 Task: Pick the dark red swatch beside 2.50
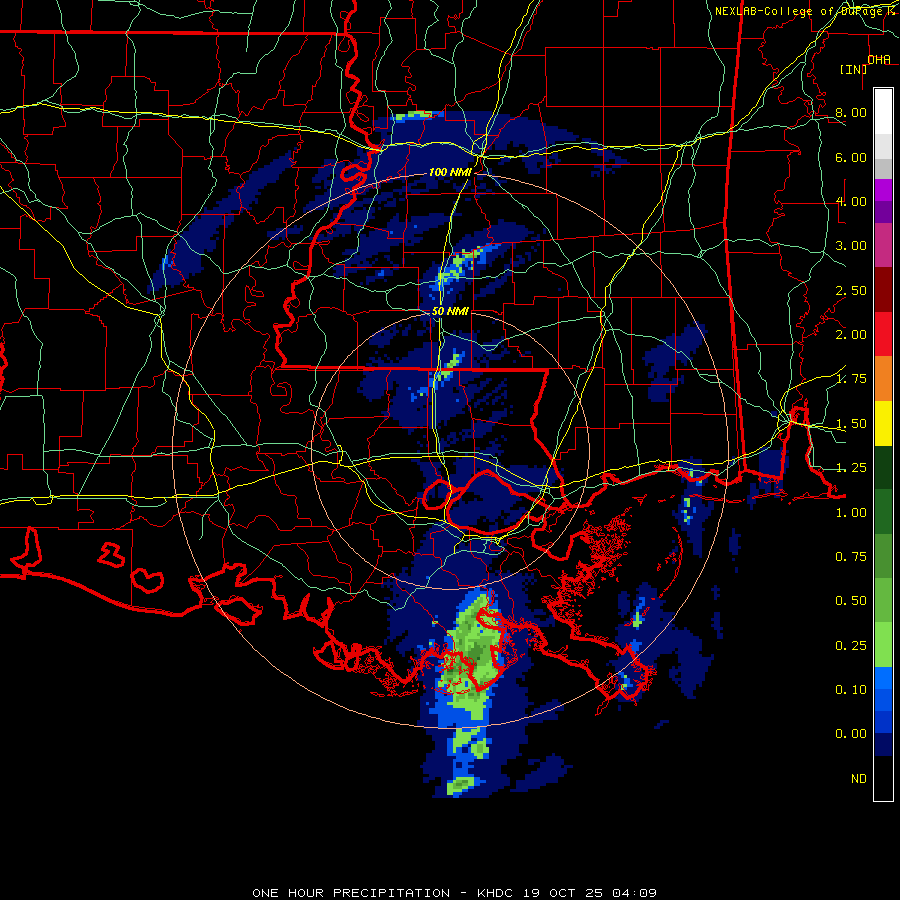pyautogui.click(x=883, y=290)
